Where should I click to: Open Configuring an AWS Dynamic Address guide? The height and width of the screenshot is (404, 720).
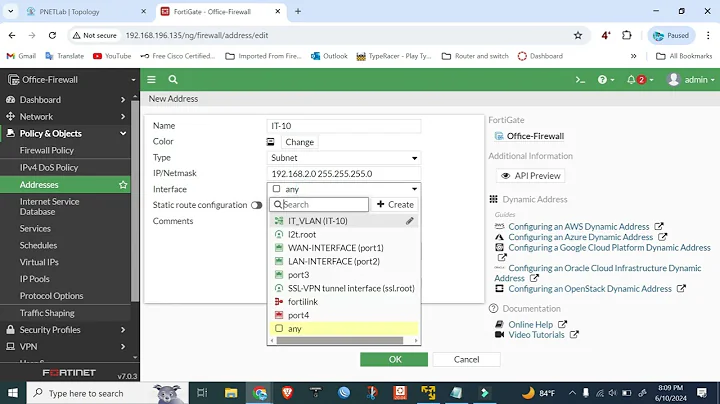click(x=579, y=226)
